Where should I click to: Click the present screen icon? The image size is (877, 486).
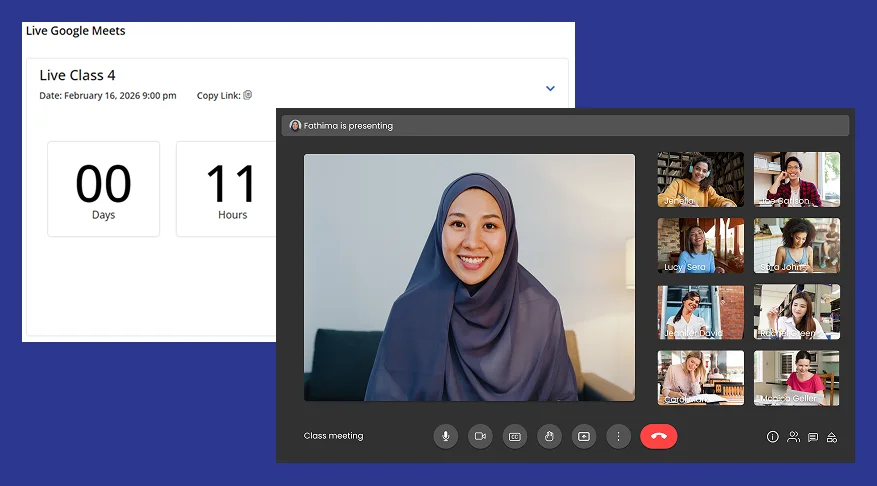pos(584,436)
